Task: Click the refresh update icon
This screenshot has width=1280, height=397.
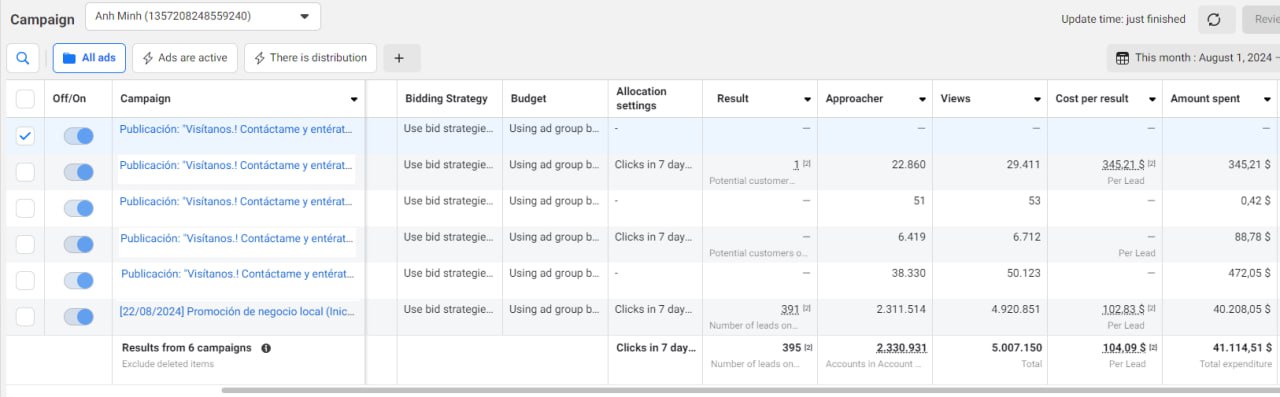Action: pos(1214,19)
